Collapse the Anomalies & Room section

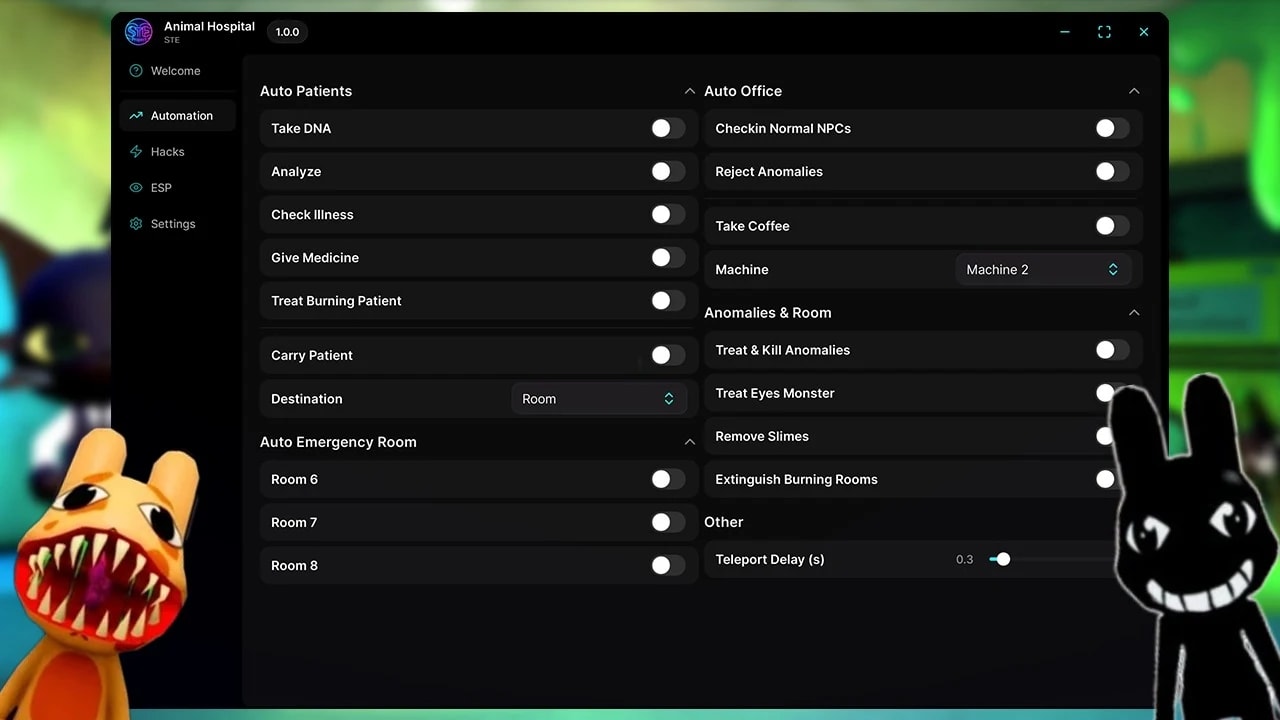(x=1134, y=313)
